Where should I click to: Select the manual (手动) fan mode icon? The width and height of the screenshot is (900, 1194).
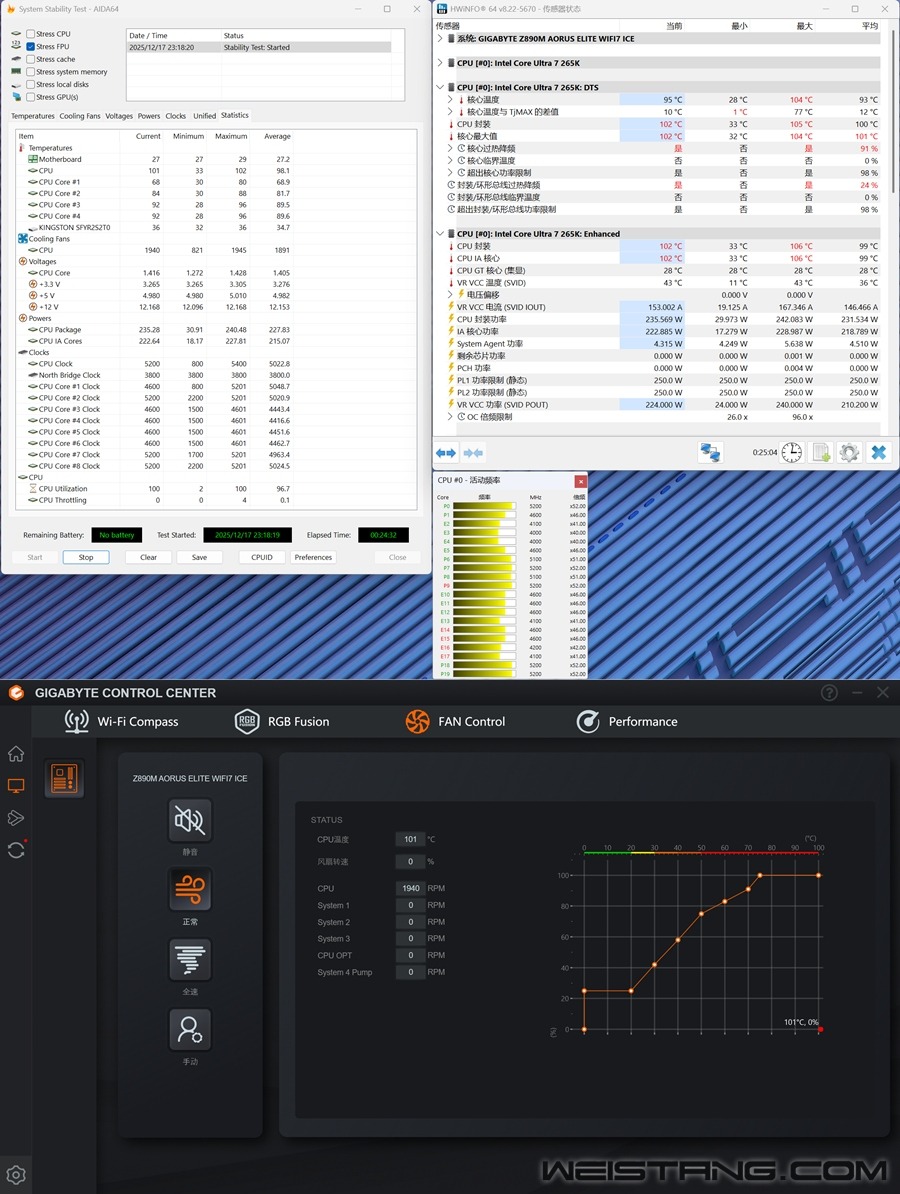[x=190, y=1029]
